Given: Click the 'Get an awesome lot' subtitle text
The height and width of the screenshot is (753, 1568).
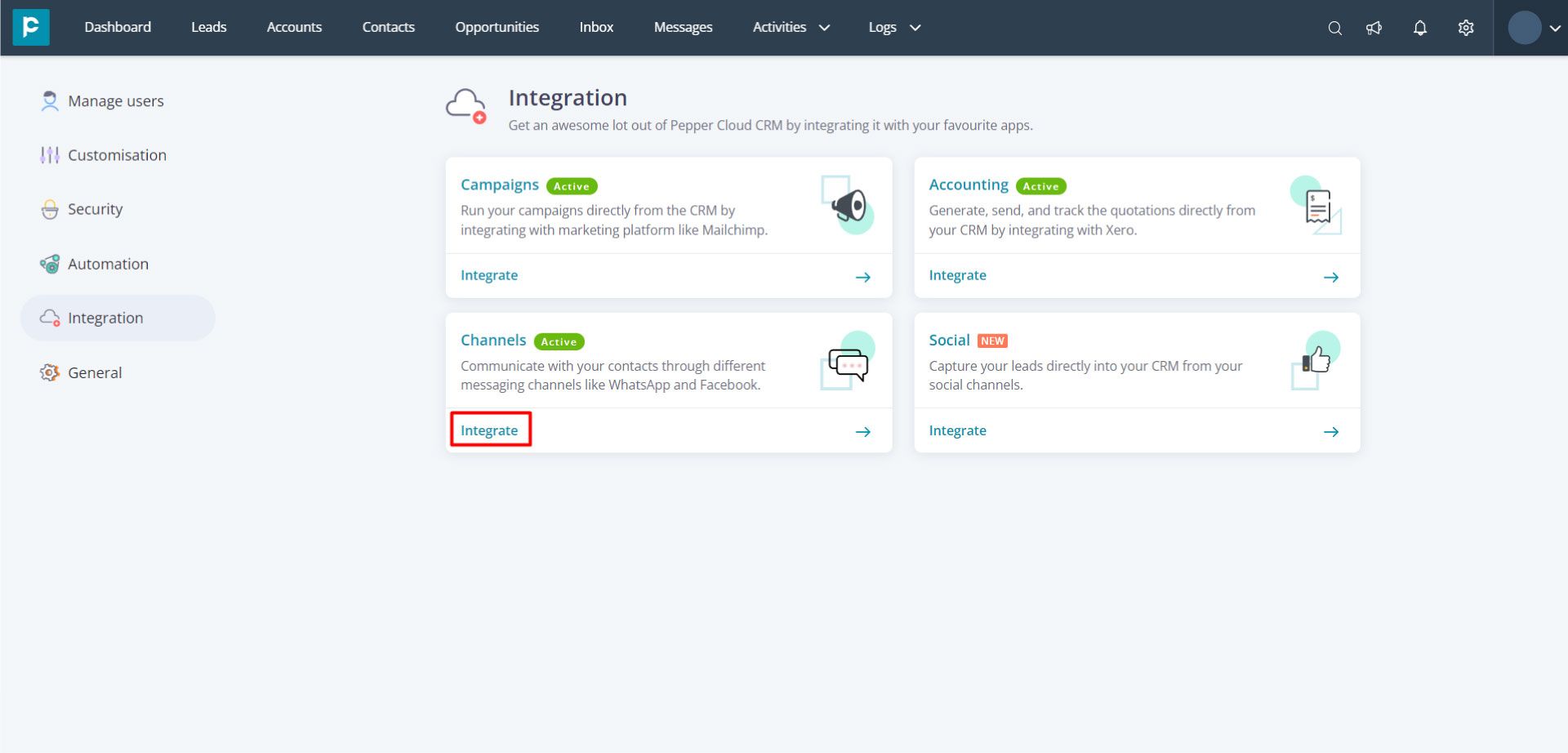Looking at the screenshot, I should tap(770, 125).
